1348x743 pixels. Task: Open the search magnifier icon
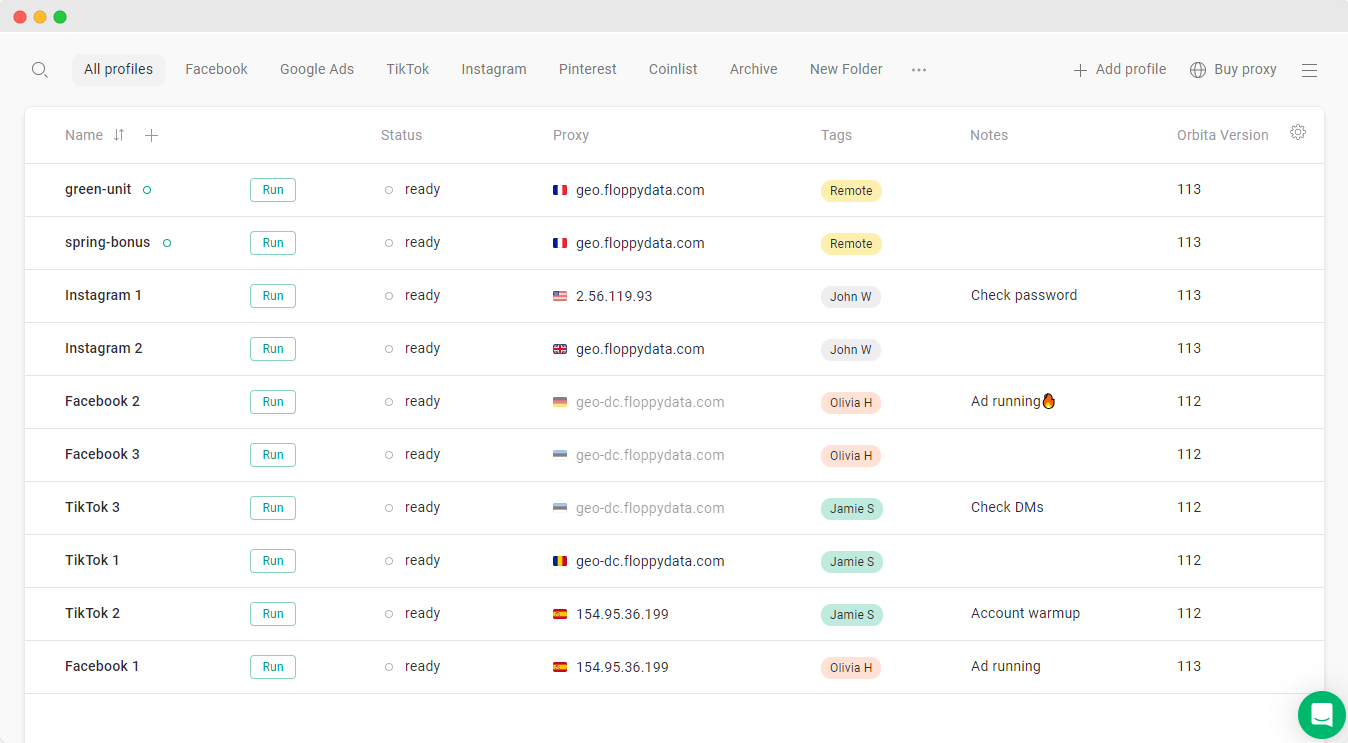(x=40, y=70)
